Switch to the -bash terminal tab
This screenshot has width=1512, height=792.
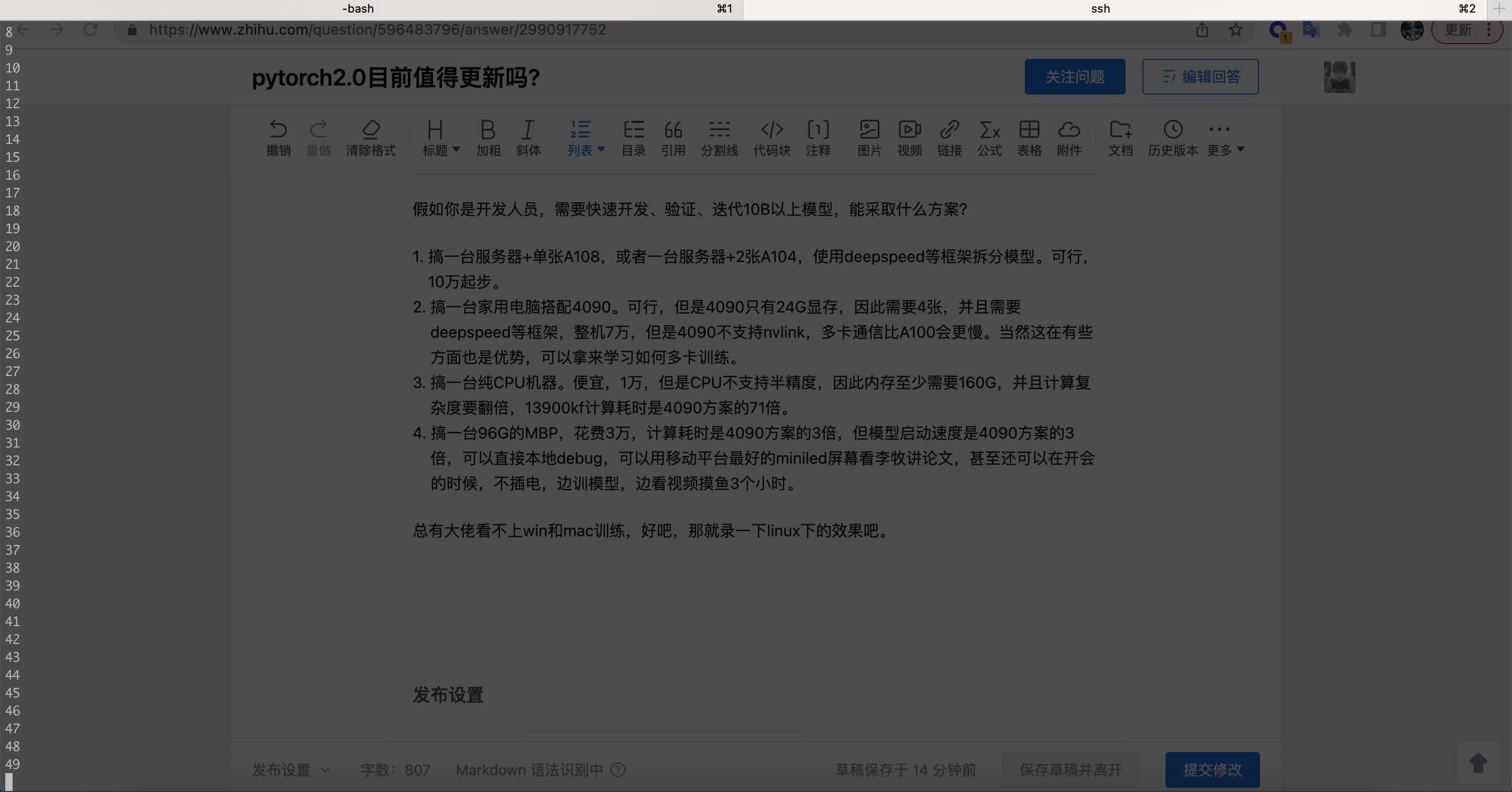tap(357, 8)
